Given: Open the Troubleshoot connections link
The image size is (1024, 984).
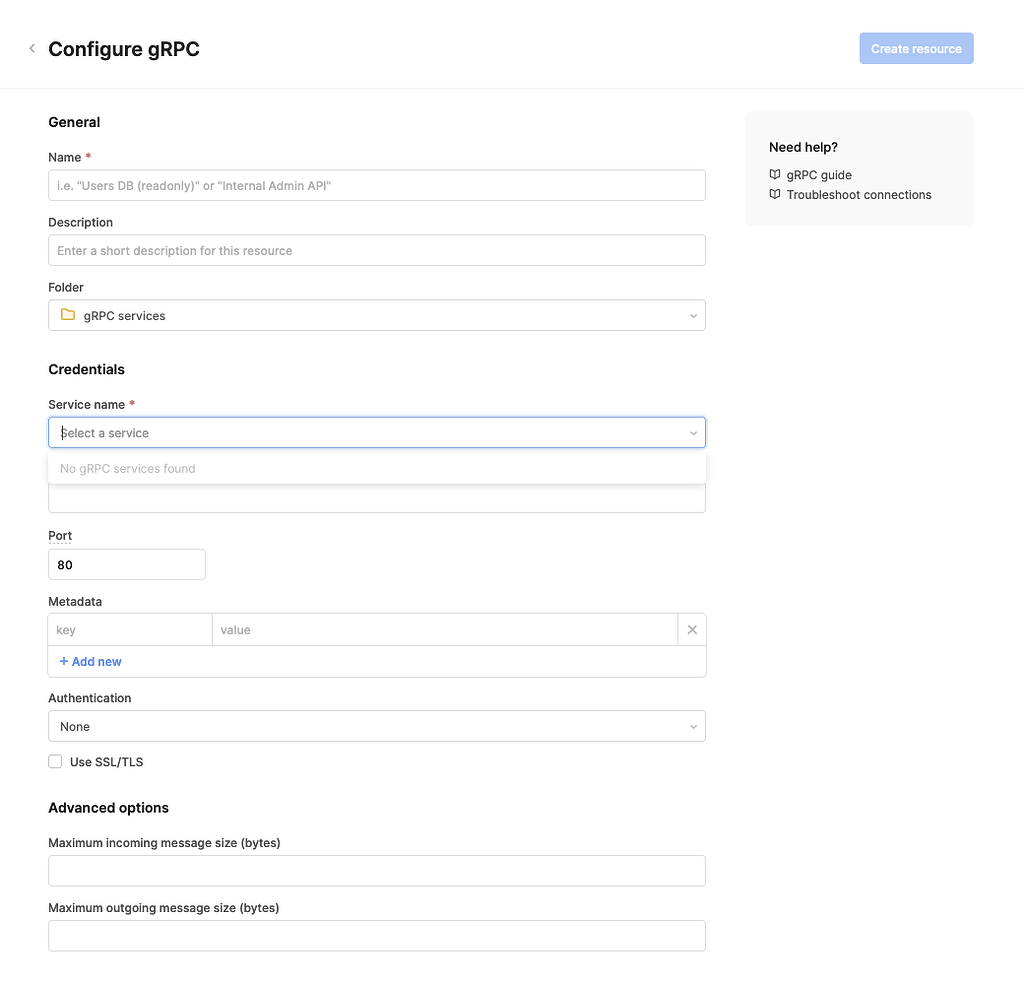Looking at the screenshot, I should point(859,194).
